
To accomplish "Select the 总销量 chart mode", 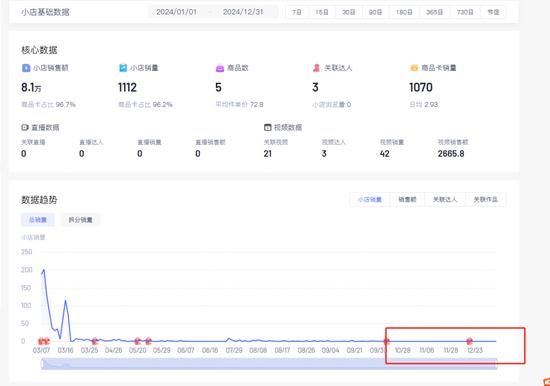I will tap(38, 220).
